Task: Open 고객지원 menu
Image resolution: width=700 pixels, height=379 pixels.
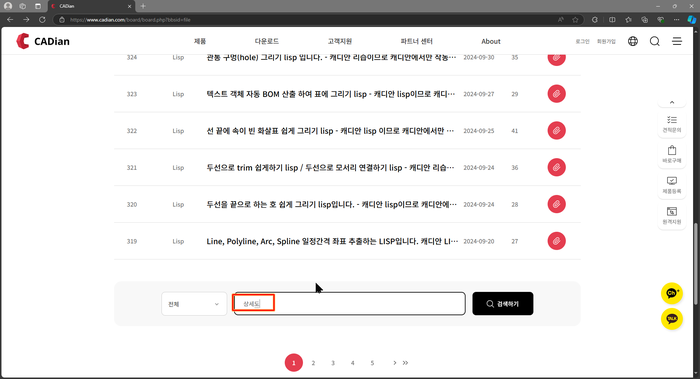Action: tap(340, 41)
